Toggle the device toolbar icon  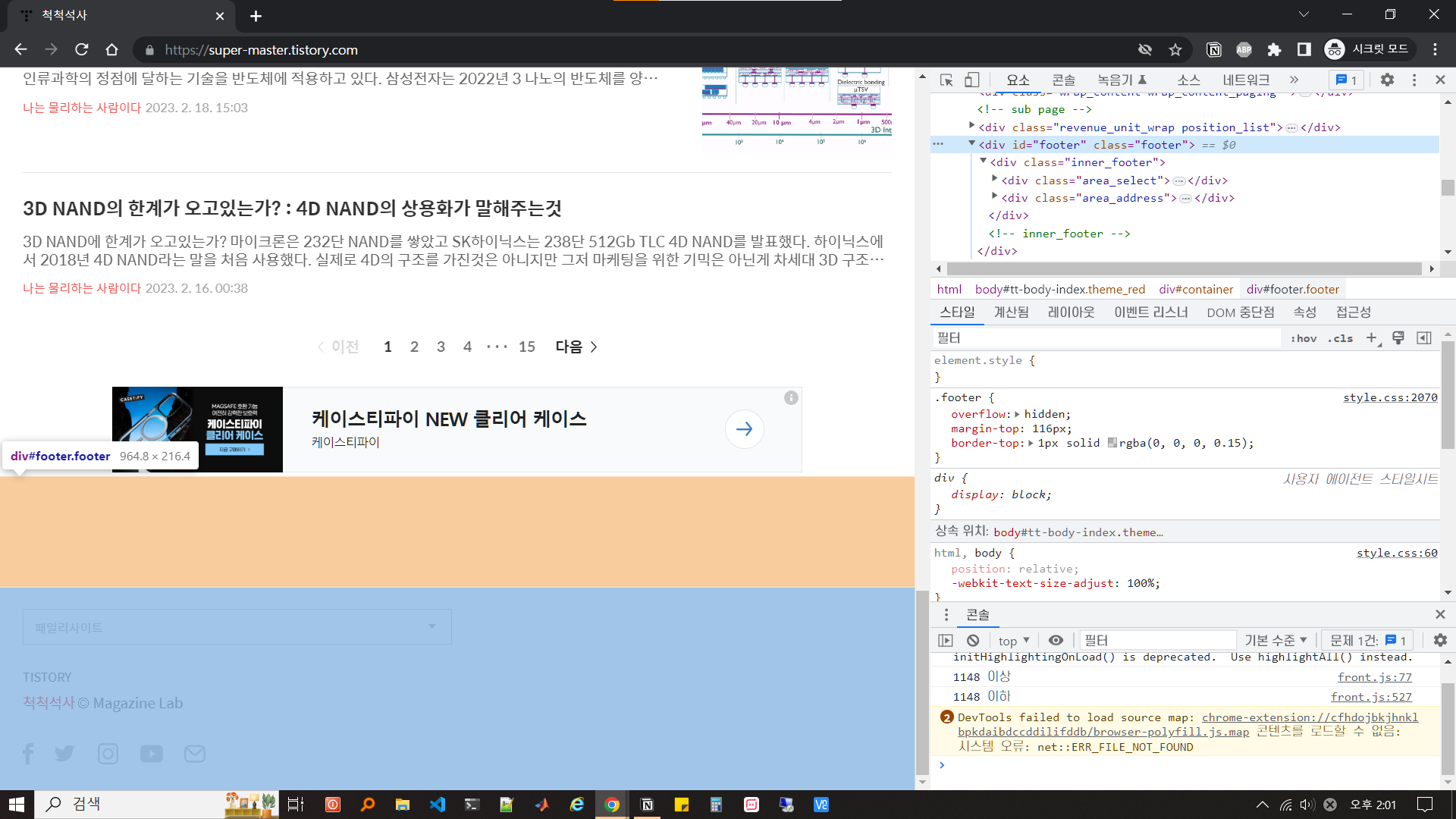pos(972,80)
